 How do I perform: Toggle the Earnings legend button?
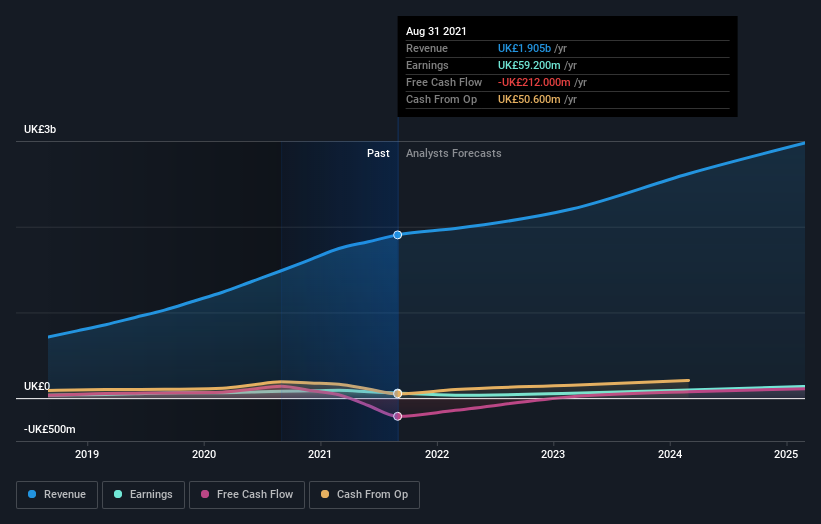[143, 495]
